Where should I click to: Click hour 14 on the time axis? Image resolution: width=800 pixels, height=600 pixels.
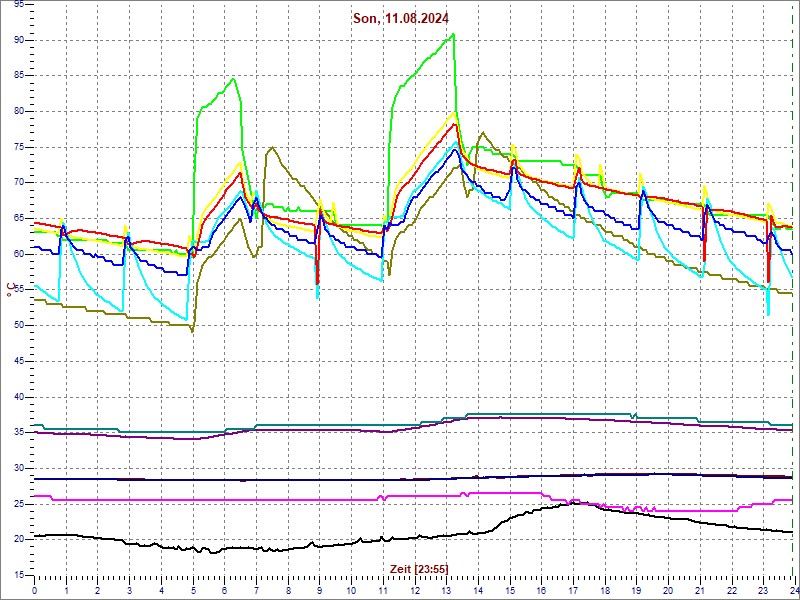point(478,589)
